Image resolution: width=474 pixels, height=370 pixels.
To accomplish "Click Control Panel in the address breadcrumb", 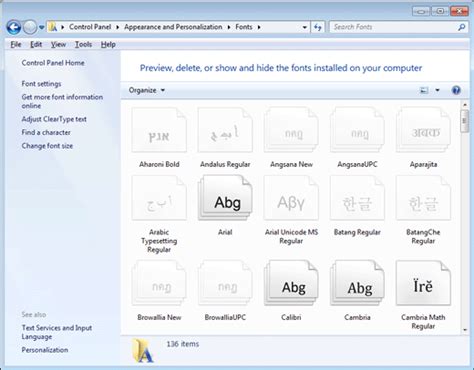I will pyautogui.click(x=90, y=27).
